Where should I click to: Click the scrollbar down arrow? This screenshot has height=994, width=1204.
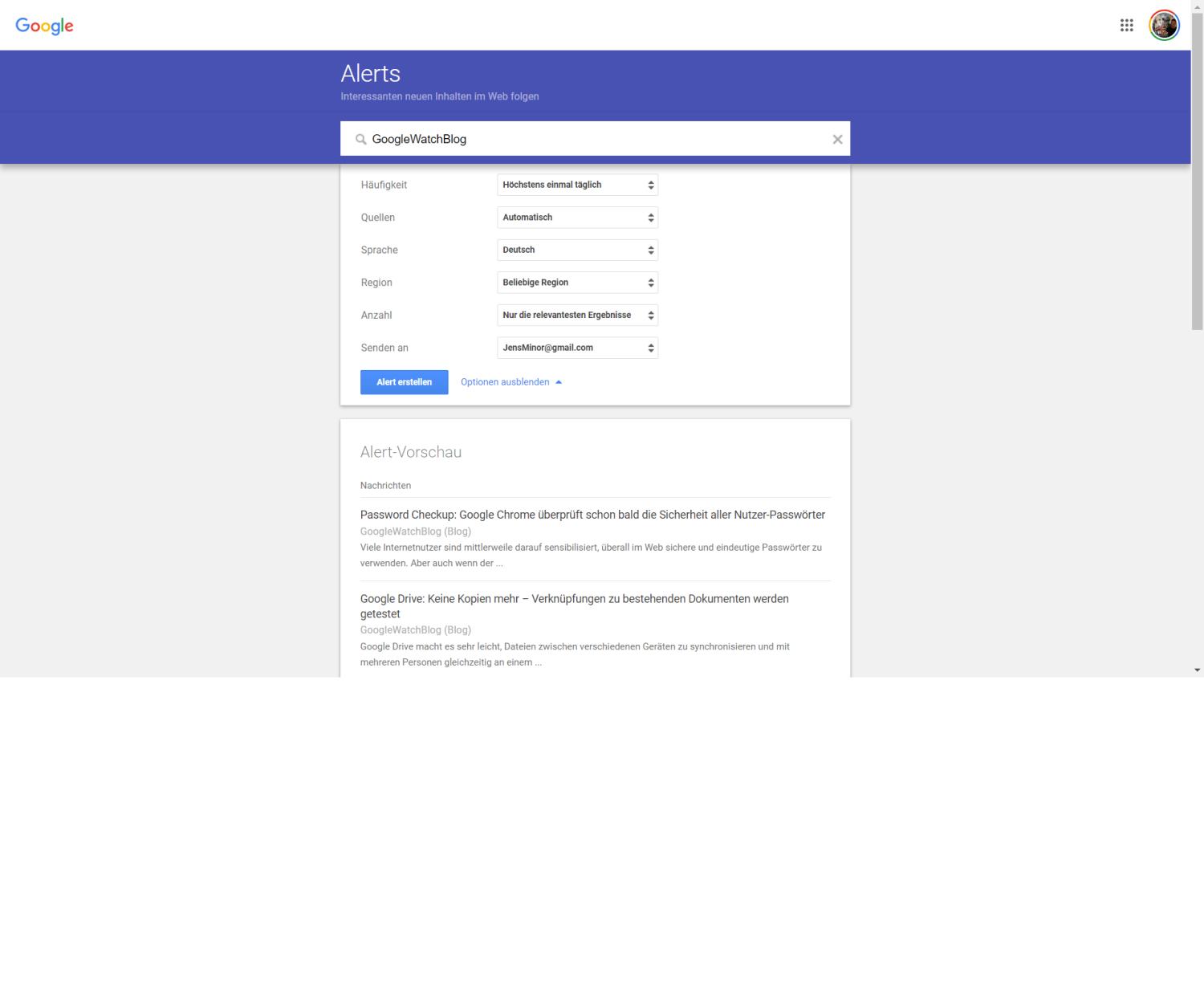[1197, 670]
